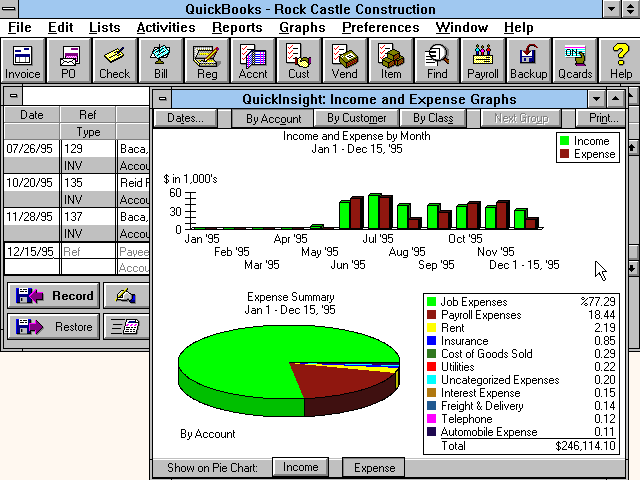640x480 pixels.
Task: Click the Find magnifier icon
Action: tap(437, 61)
